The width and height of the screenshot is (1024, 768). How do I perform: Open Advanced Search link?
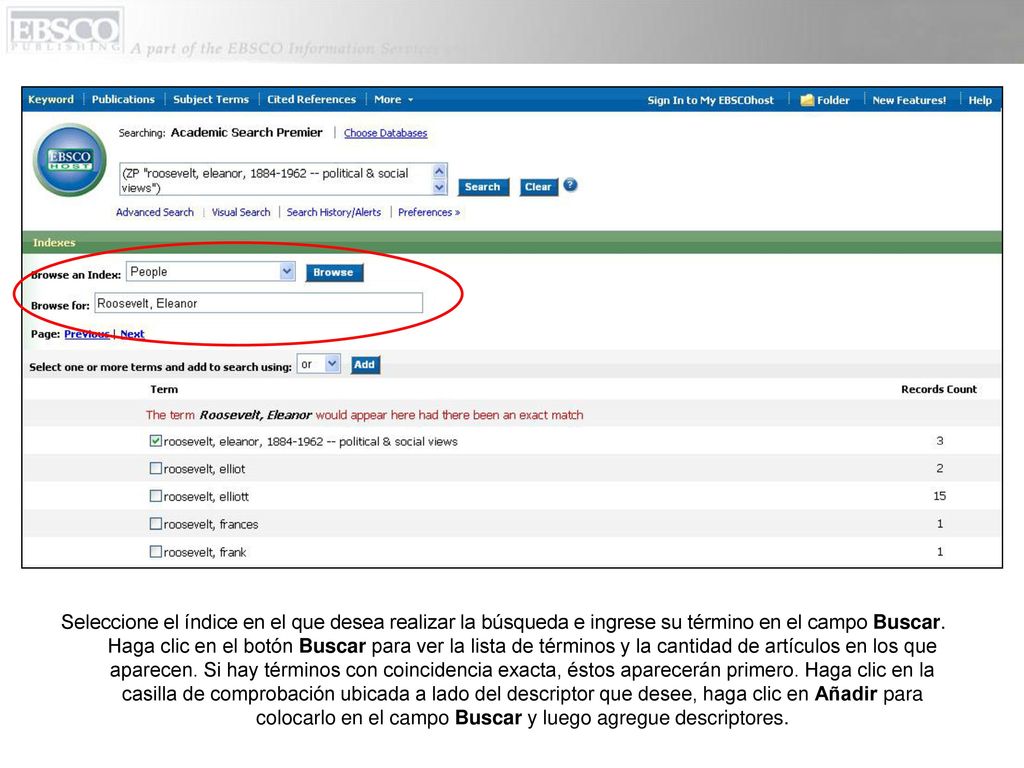tap(155, 212)
